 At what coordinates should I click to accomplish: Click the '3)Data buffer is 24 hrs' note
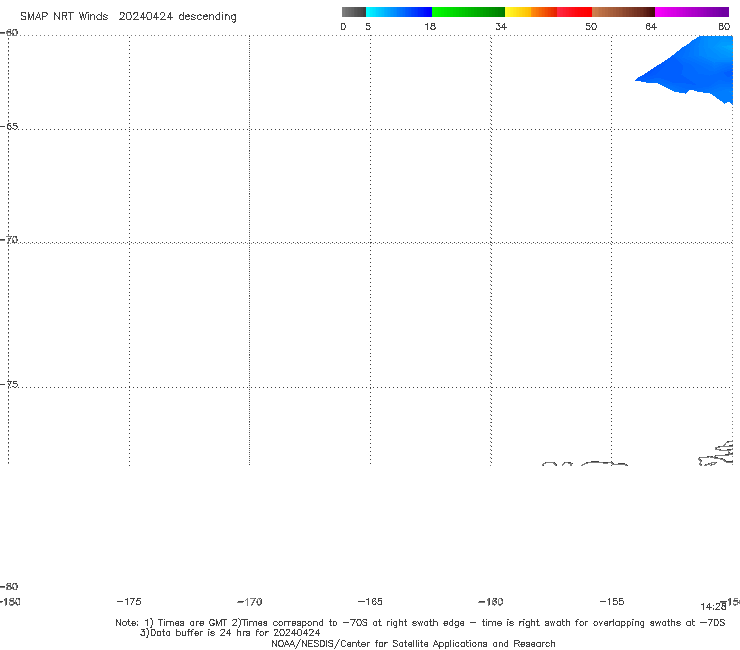(230, 633)
